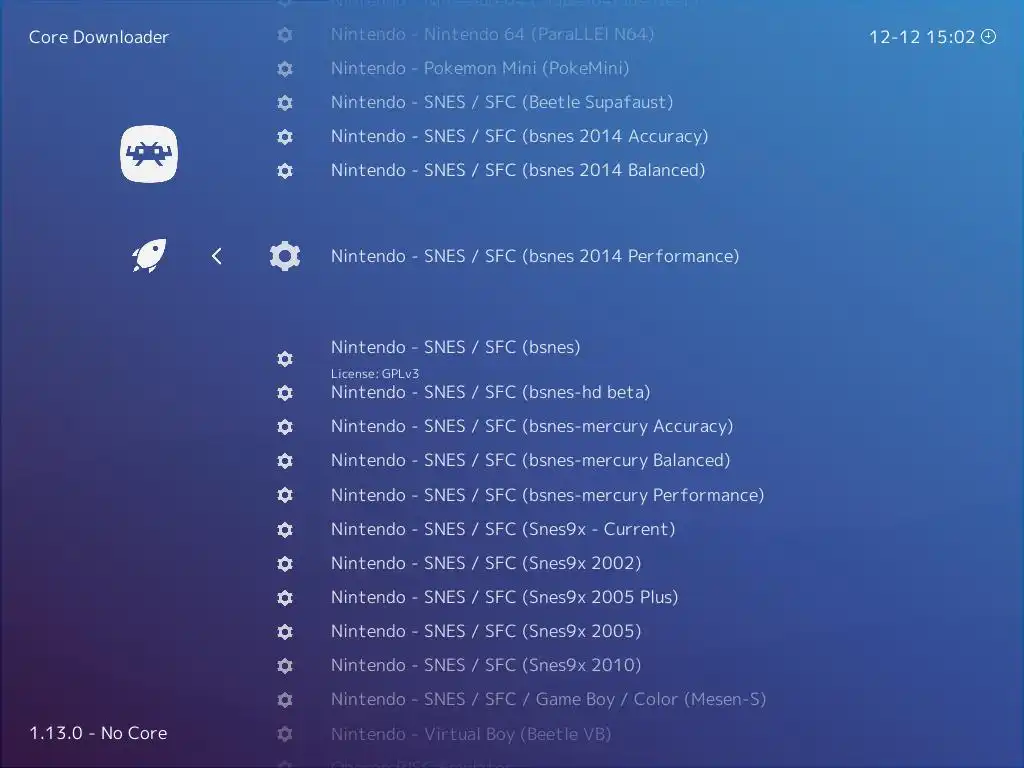Viewport: 1024px width, 768px height.
Task: Click gear icon beside bsnes 2014 Accuracy
Action: (x=285, y=136)
